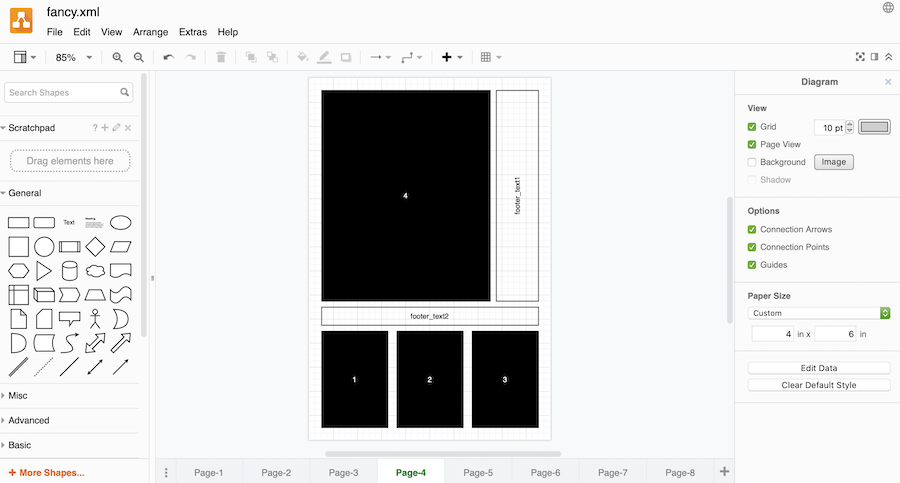The height and width of the screenshot is (483, 900).
Task: Click the zoom in magnifier icon
Action: (117, 57)
